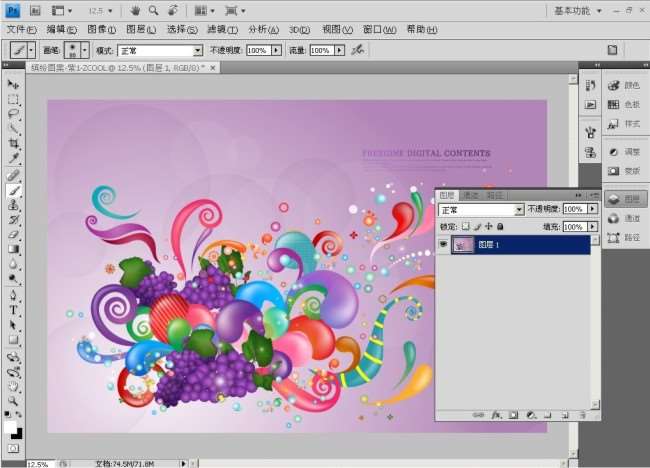Select the Gradient tool

point(14,249)
